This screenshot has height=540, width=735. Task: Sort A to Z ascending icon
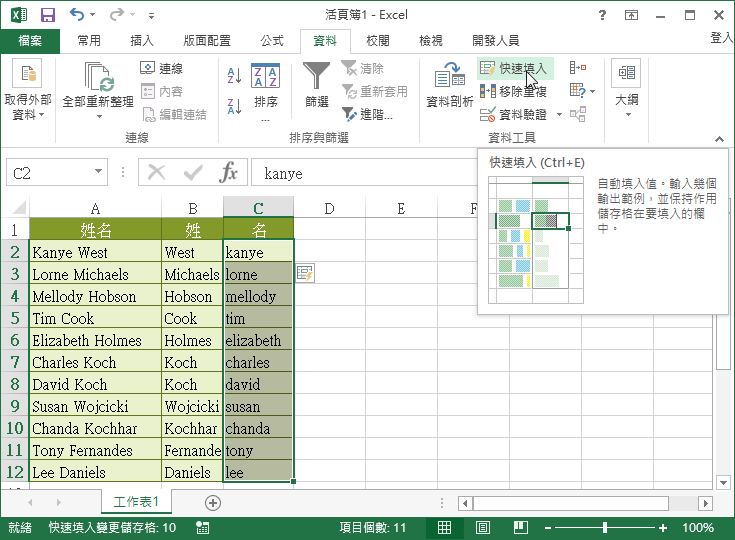234,75
